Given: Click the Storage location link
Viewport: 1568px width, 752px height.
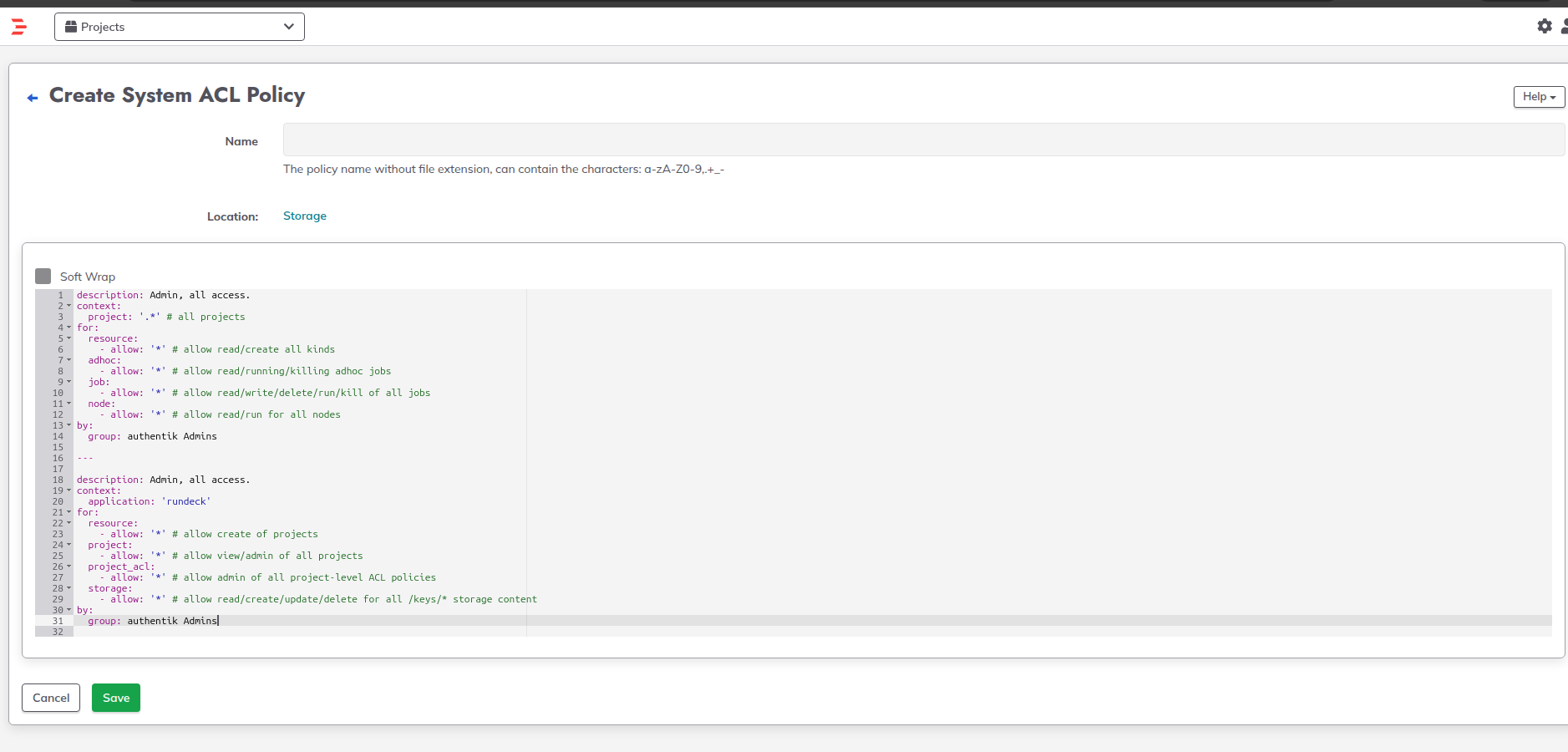Looking at the screenshot, I should [x=305, y=216].
